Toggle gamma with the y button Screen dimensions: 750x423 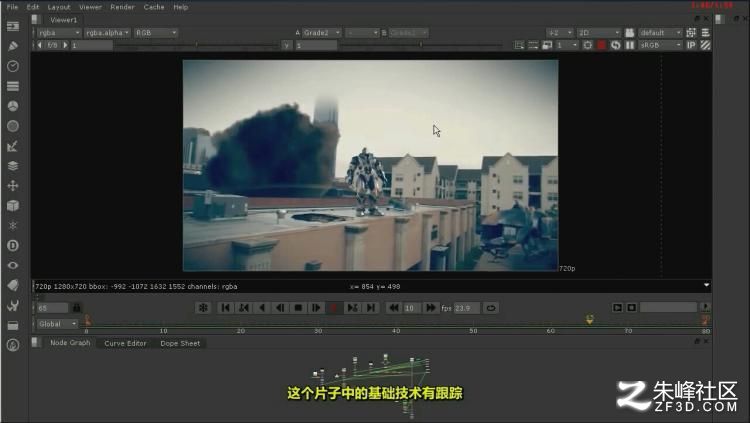[x=287, y=45]
